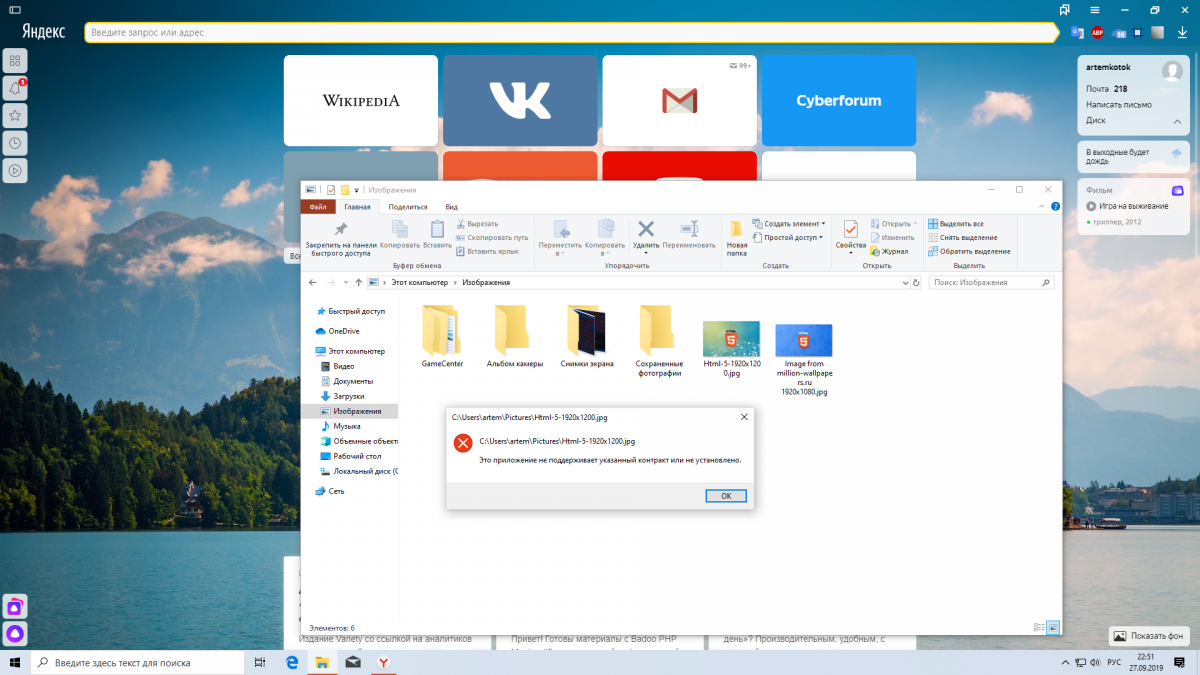
Task: Select Рабочий стол in navigation pane
Action: (350, 456)
